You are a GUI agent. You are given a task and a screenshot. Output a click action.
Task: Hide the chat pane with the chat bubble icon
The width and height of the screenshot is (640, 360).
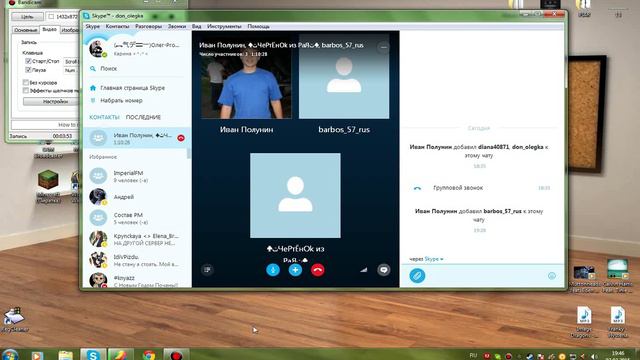pos(383,270)
